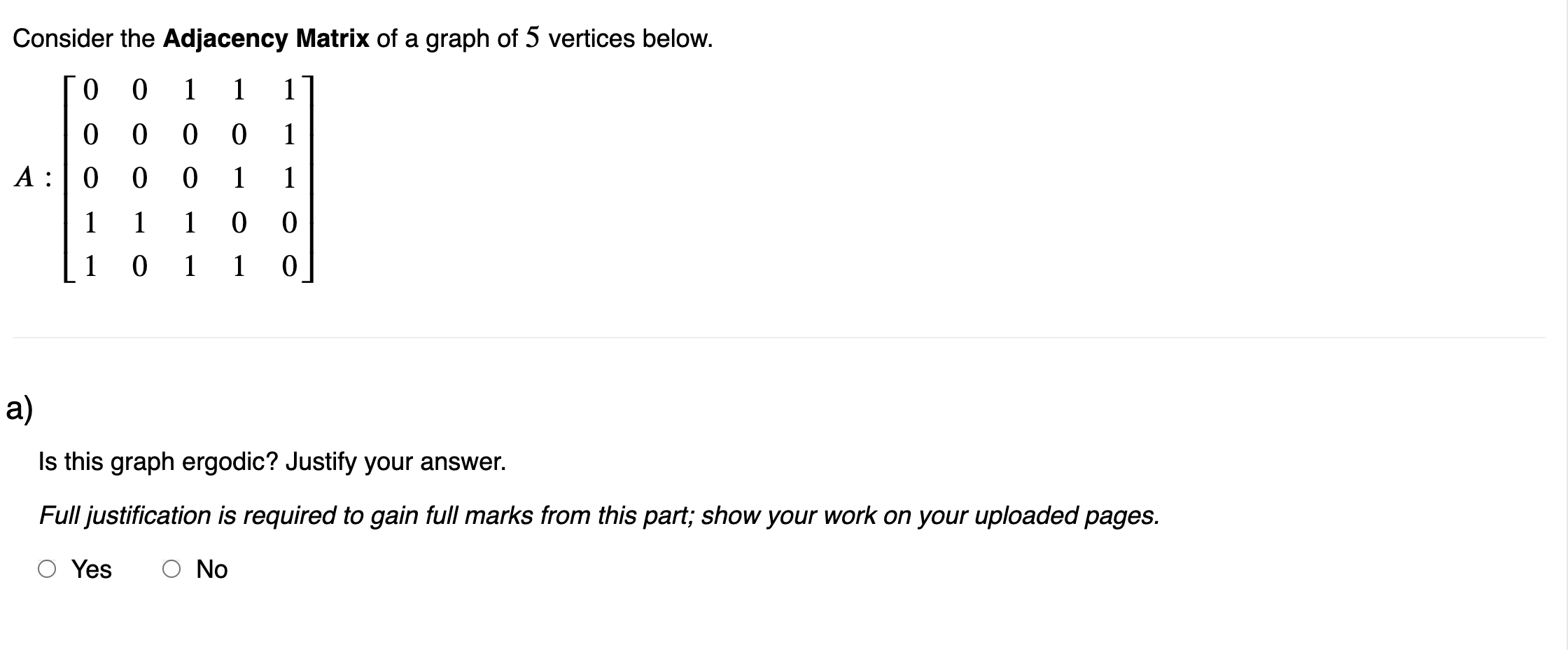Click the top-left entry of matrix
The image size is (1568, 650).
(x=90, y=90)
